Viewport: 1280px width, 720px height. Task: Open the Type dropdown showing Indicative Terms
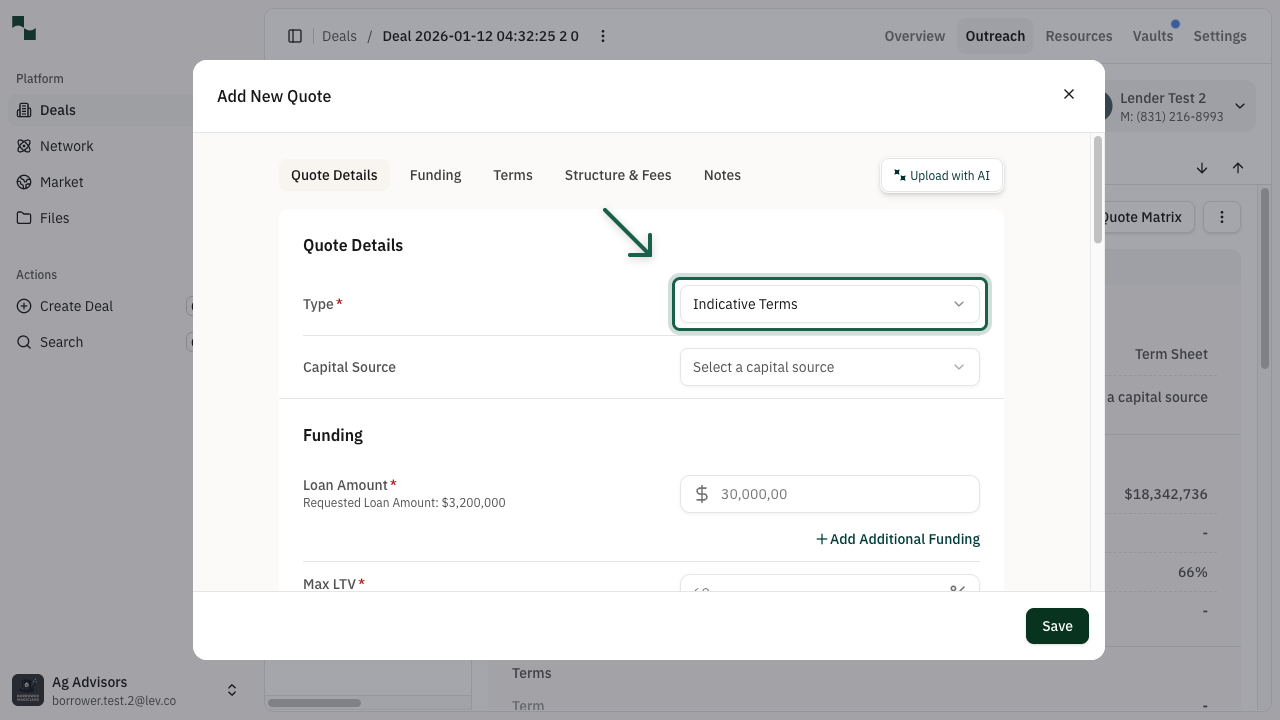coord(829,304)
